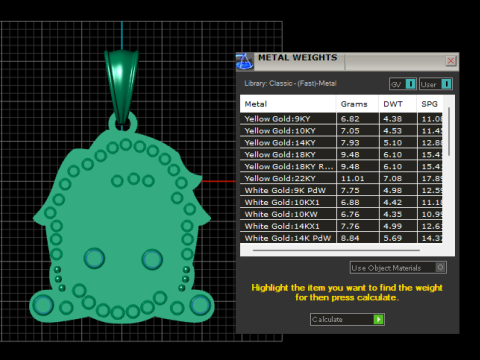Click the DWT column header
The height and width of the screenshot is (360, 480).
tap(397, 104)
